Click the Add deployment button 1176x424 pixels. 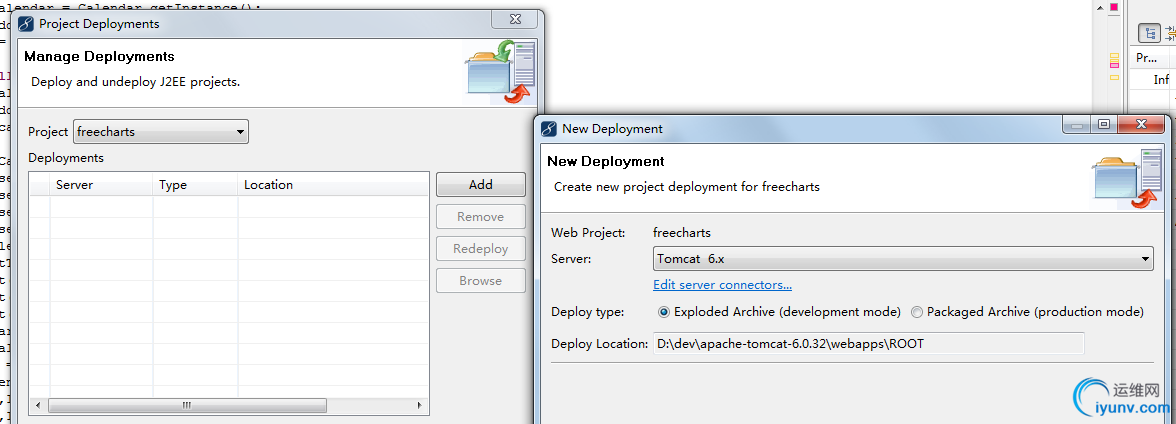481,185
